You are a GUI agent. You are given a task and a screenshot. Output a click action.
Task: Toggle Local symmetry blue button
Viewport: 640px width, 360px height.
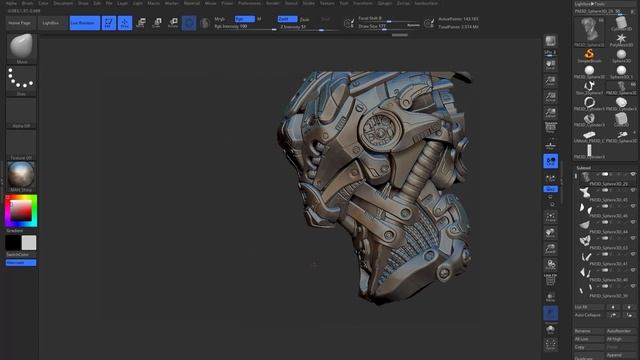(550, 161)
